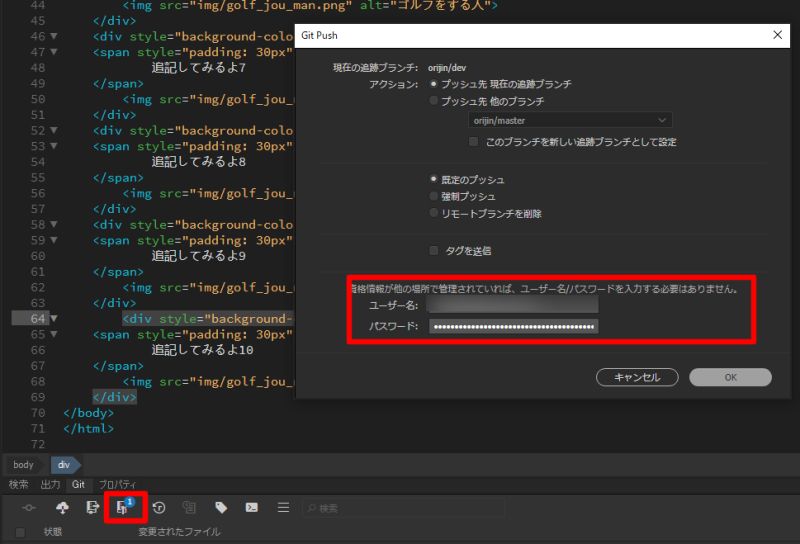Click the </body> closing tag on line 70
Viewport: 800px width, 544px height.
click(x=88, y=413)
